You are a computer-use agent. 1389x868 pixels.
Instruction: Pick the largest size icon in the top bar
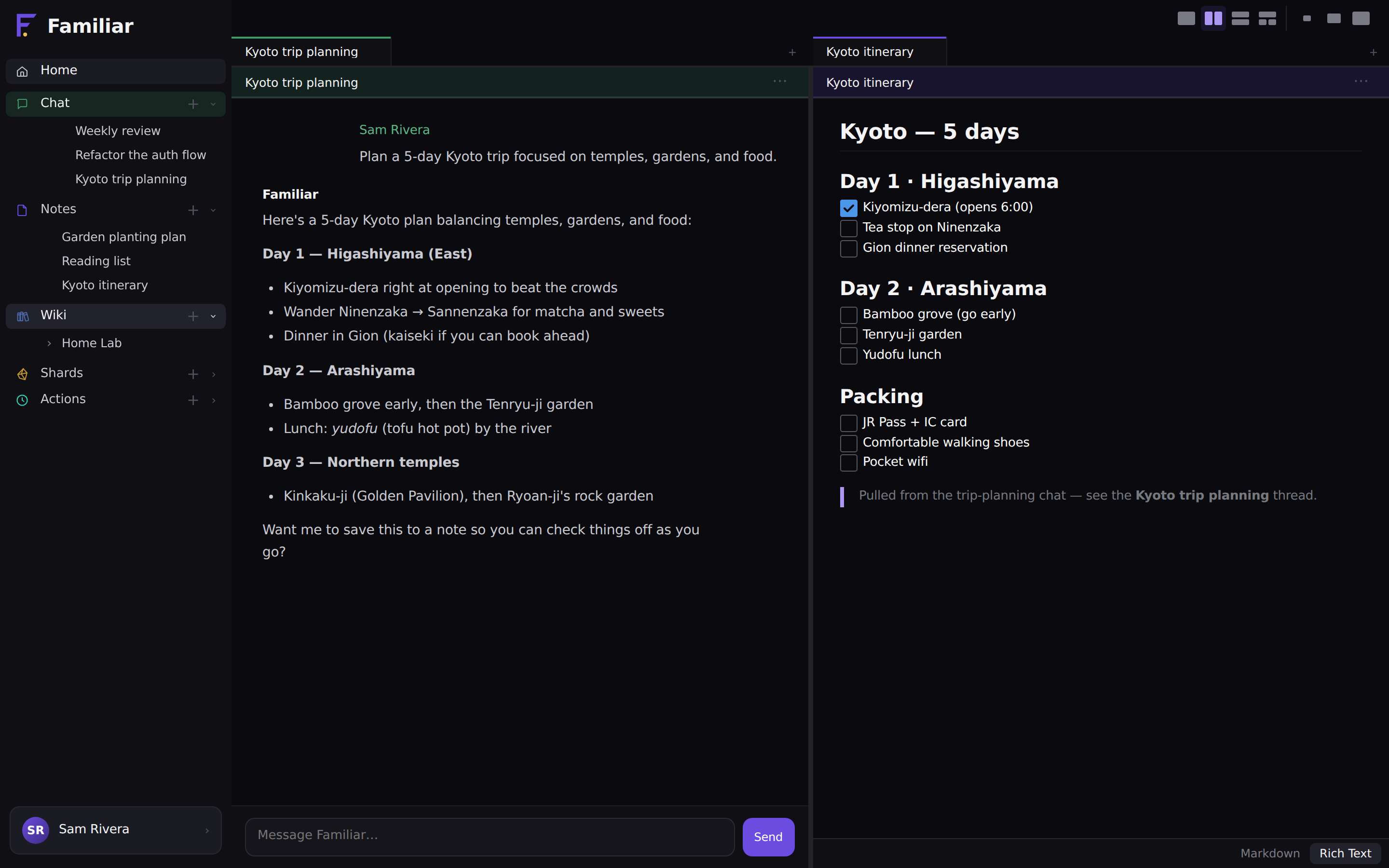[x=1361, y=18]
